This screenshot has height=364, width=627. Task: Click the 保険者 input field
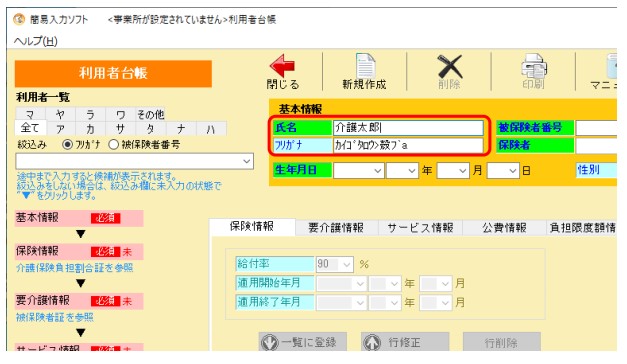596,145
